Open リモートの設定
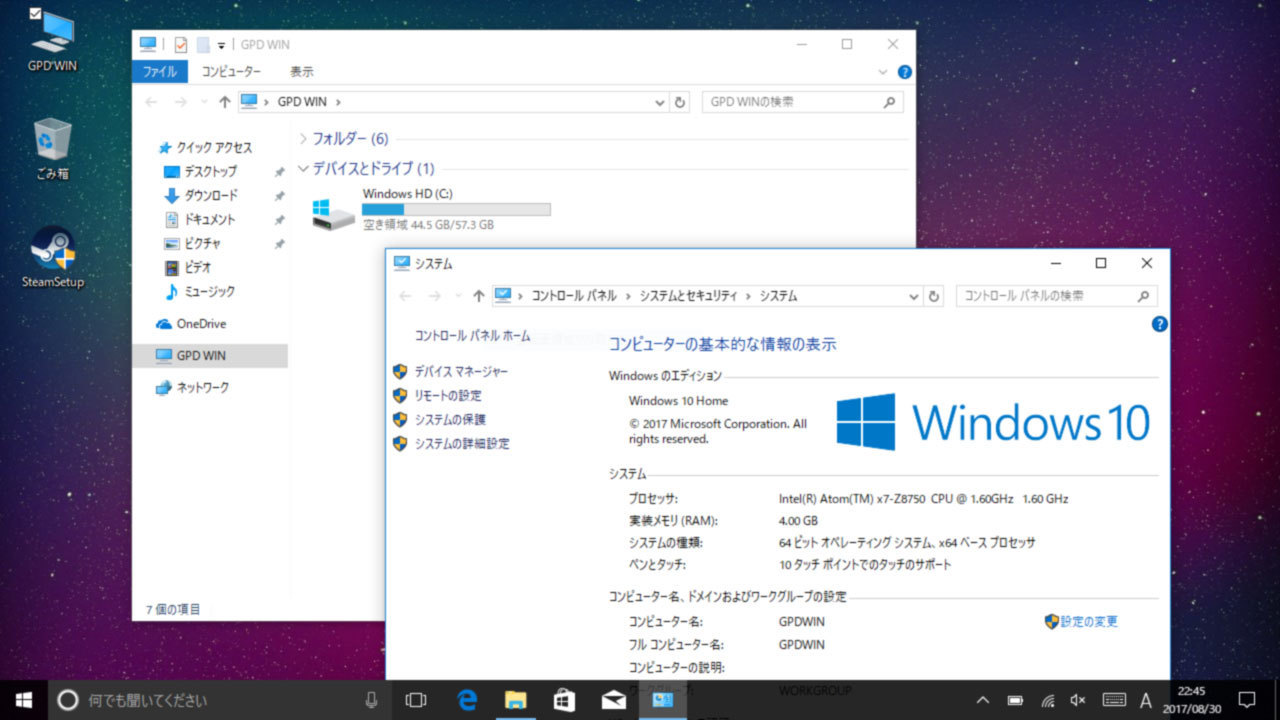Image resolution: width=1280 pixels, height=720 pixels. pos(448,395)
